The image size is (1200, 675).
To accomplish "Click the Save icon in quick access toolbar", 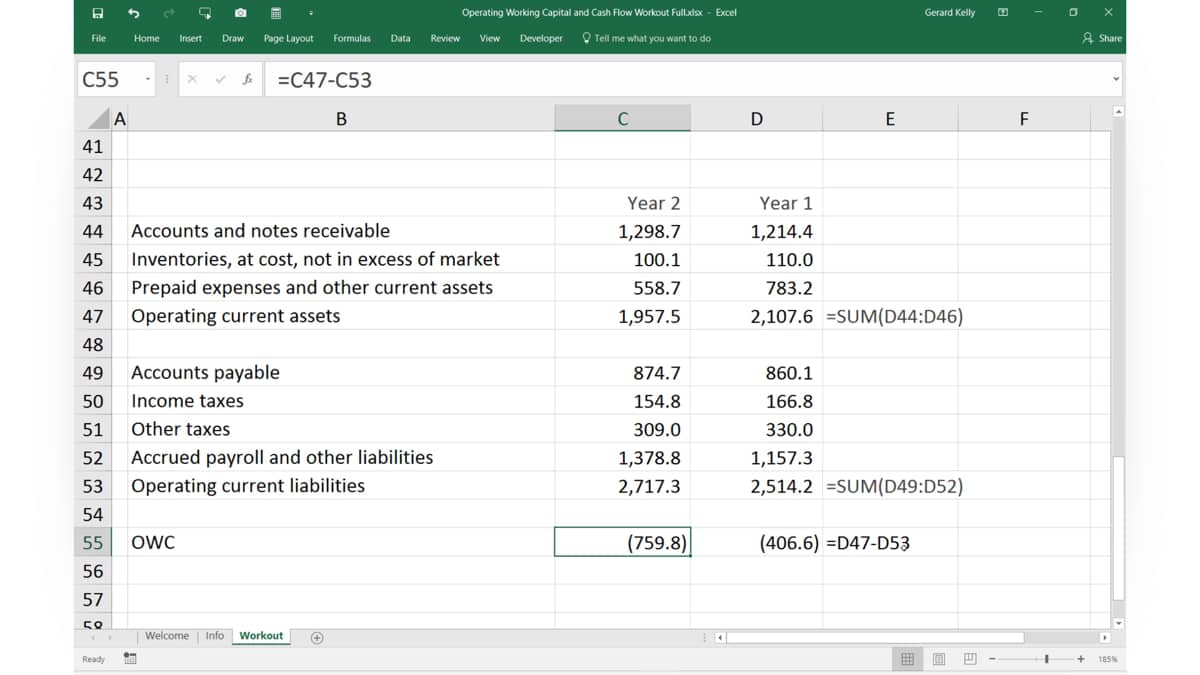I will point(98,13).
